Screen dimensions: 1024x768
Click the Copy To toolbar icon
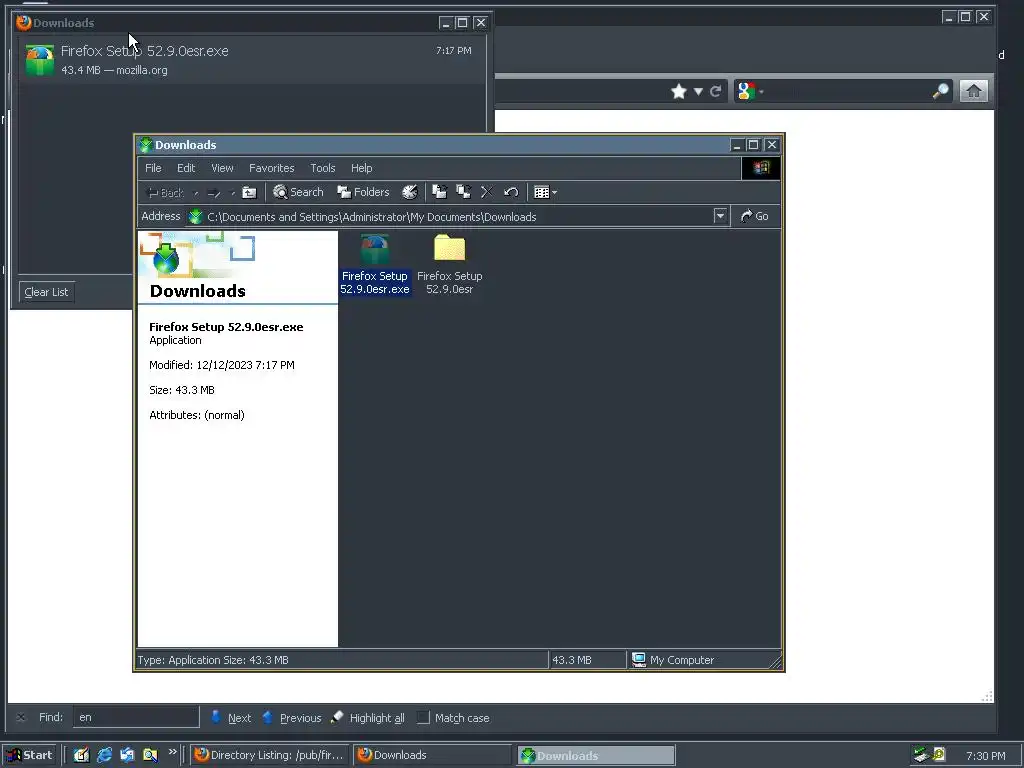[464, 192]
